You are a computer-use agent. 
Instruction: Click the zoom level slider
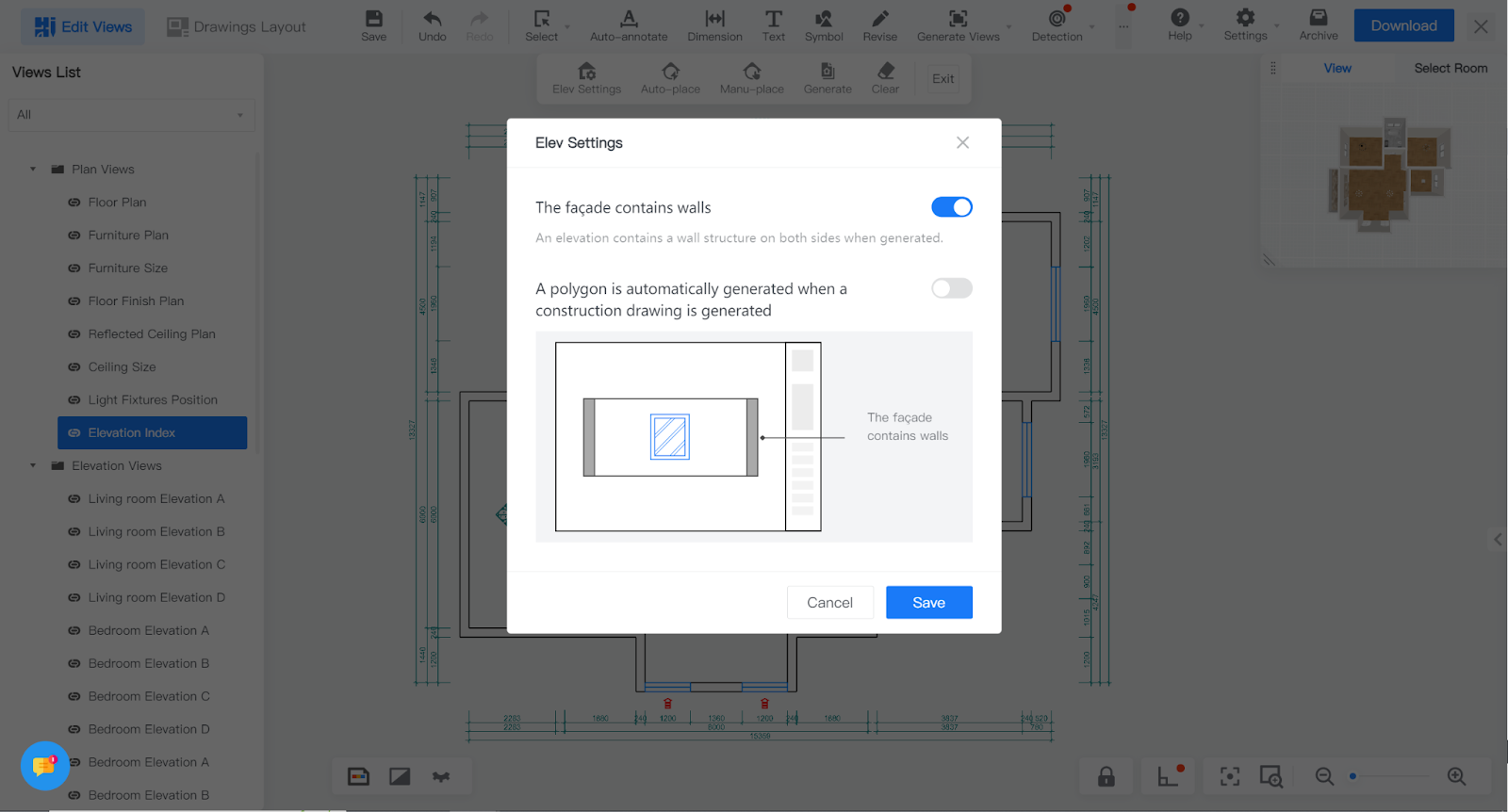click(1390, 776)
